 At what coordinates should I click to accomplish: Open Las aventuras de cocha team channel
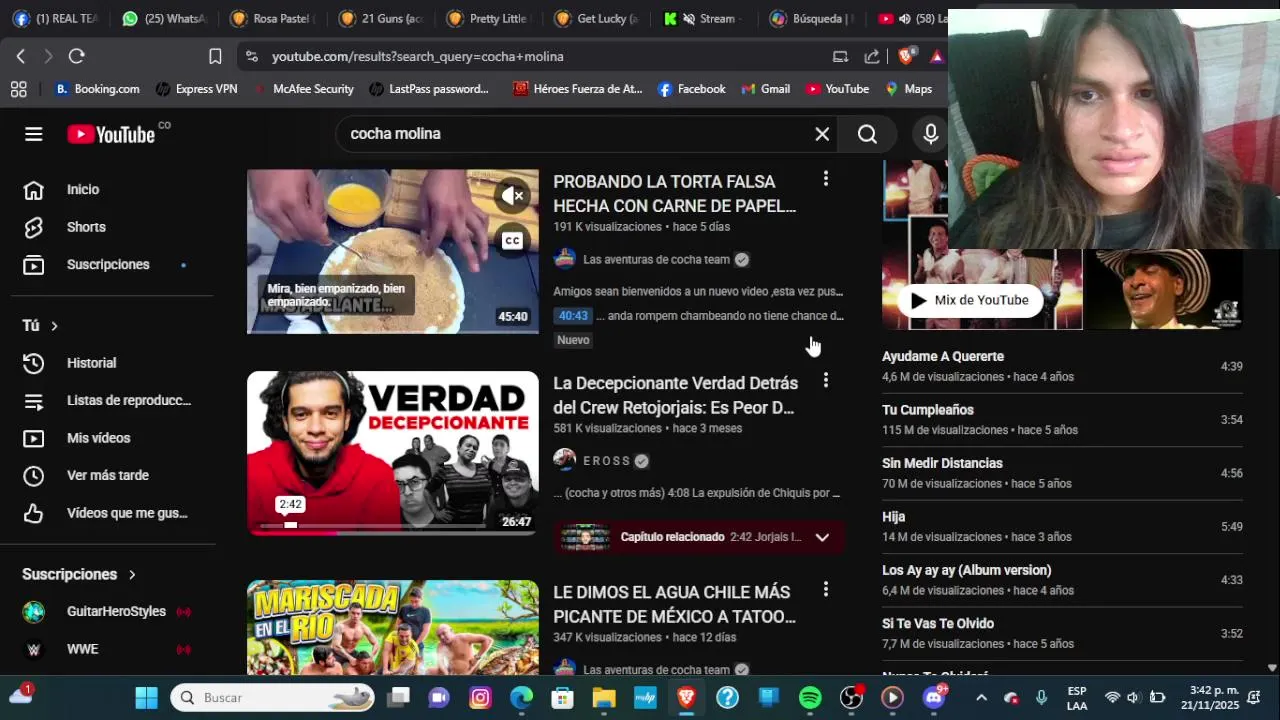tap(656, 259)
